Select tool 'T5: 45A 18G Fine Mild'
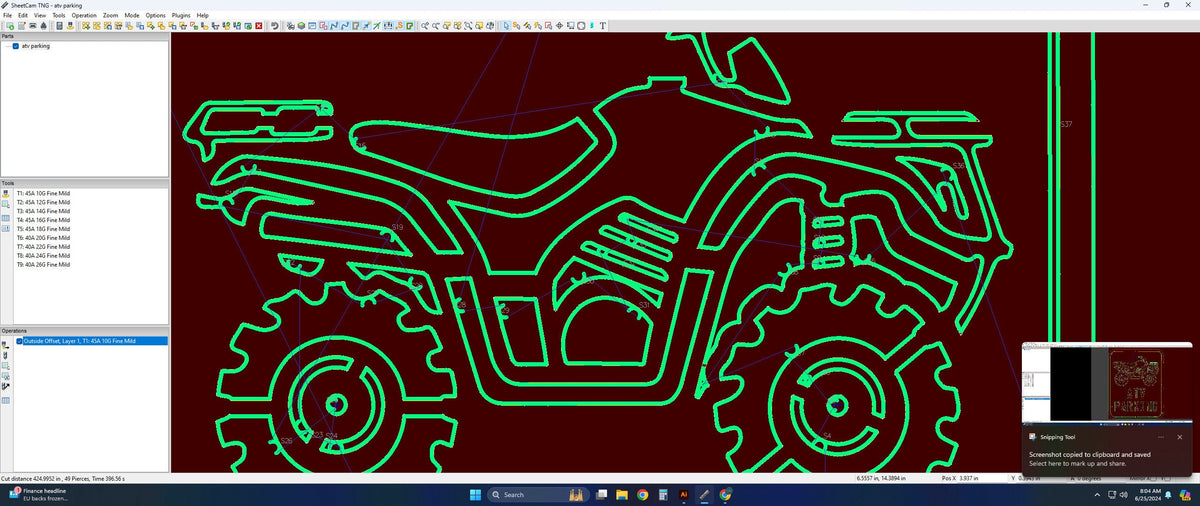 coord(43,229)
